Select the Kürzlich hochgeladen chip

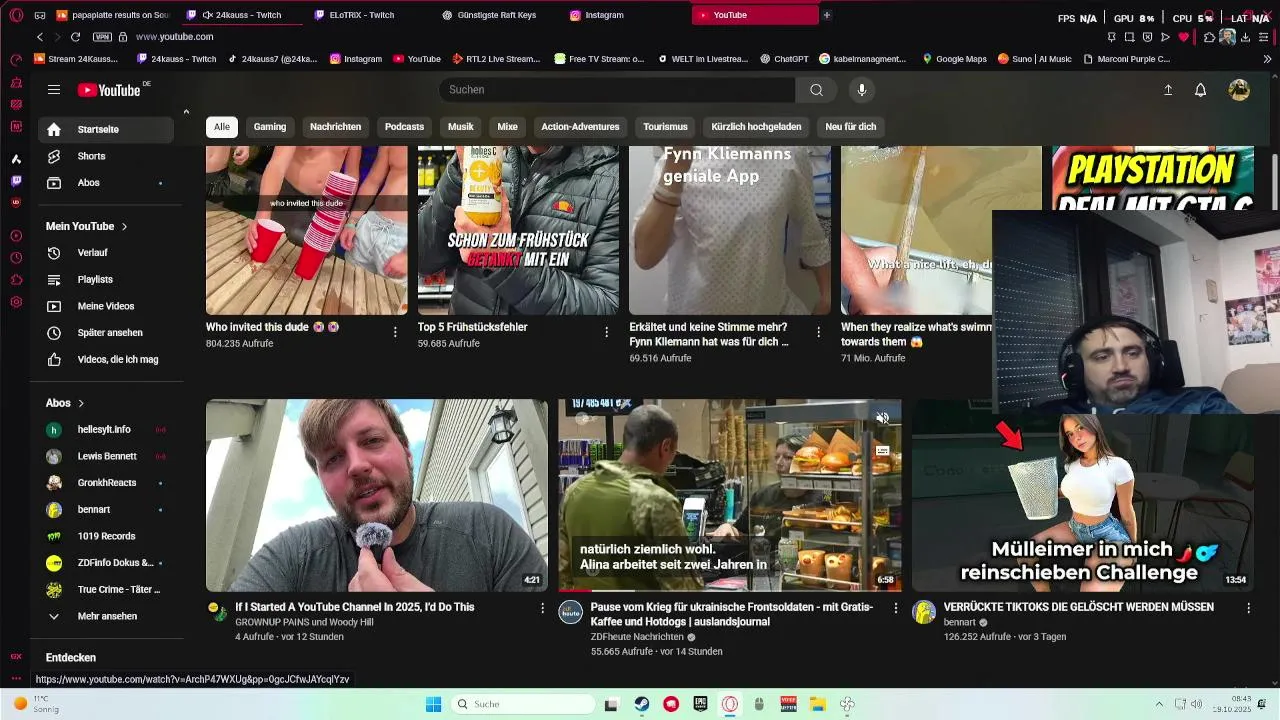[x=756, y=127]
